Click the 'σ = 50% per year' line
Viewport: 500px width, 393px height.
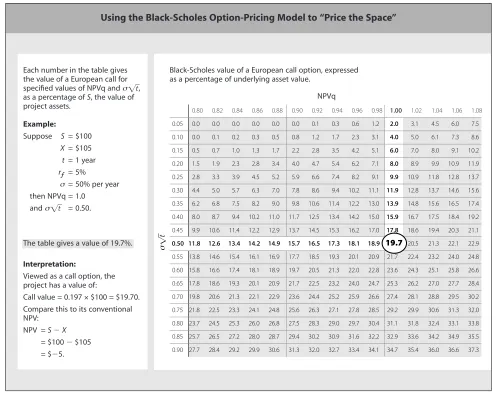89,184
